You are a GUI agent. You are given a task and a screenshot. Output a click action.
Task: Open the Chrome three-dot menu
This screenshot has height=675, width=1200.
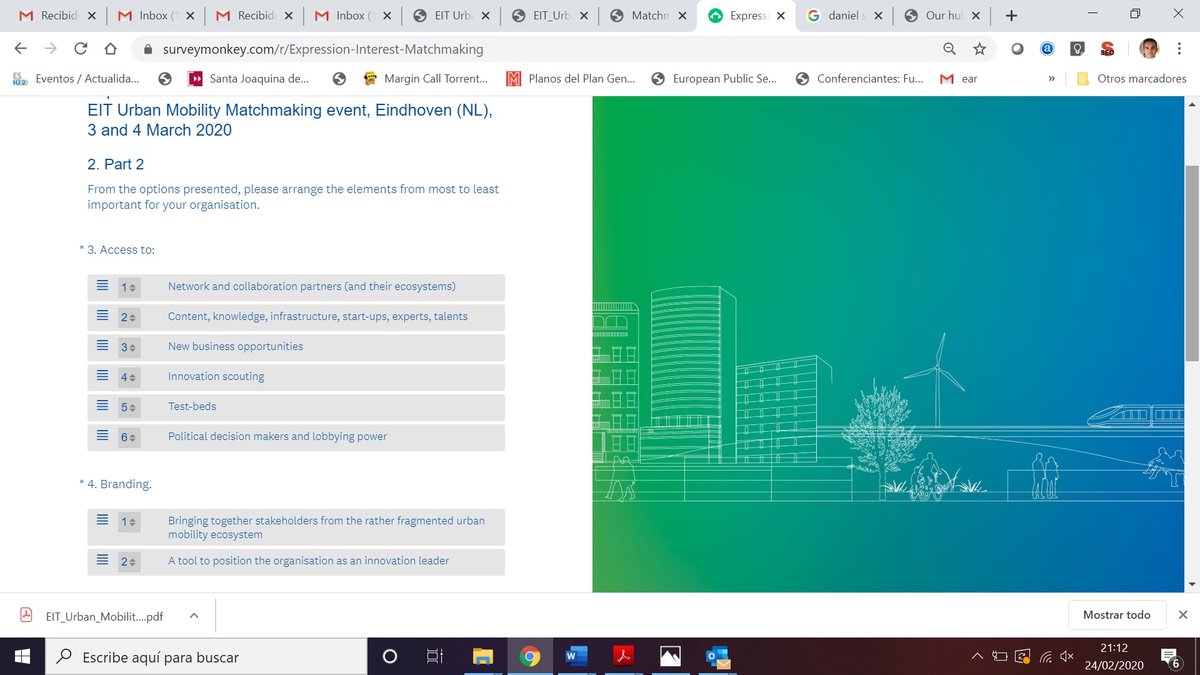[1181, 48]
